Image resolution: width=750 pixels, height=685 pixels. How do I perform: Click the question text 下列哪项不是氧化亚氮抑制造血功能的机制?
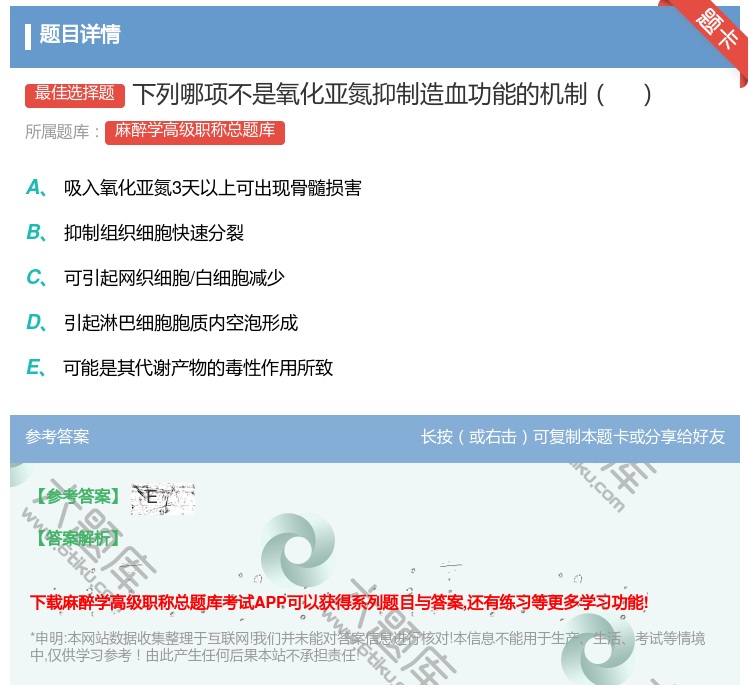[x=392, y=94]
